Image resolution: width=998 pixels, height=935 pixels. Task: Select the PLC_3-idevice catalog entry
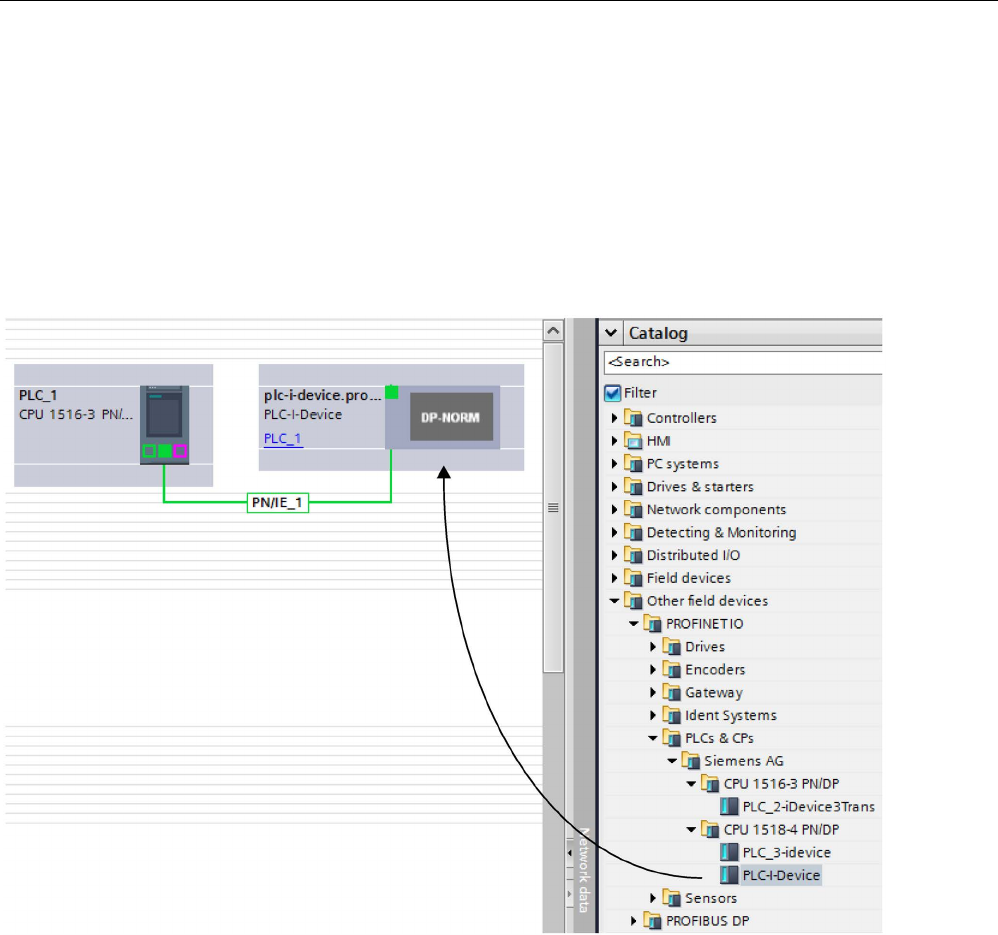click(x=787, y=853)
